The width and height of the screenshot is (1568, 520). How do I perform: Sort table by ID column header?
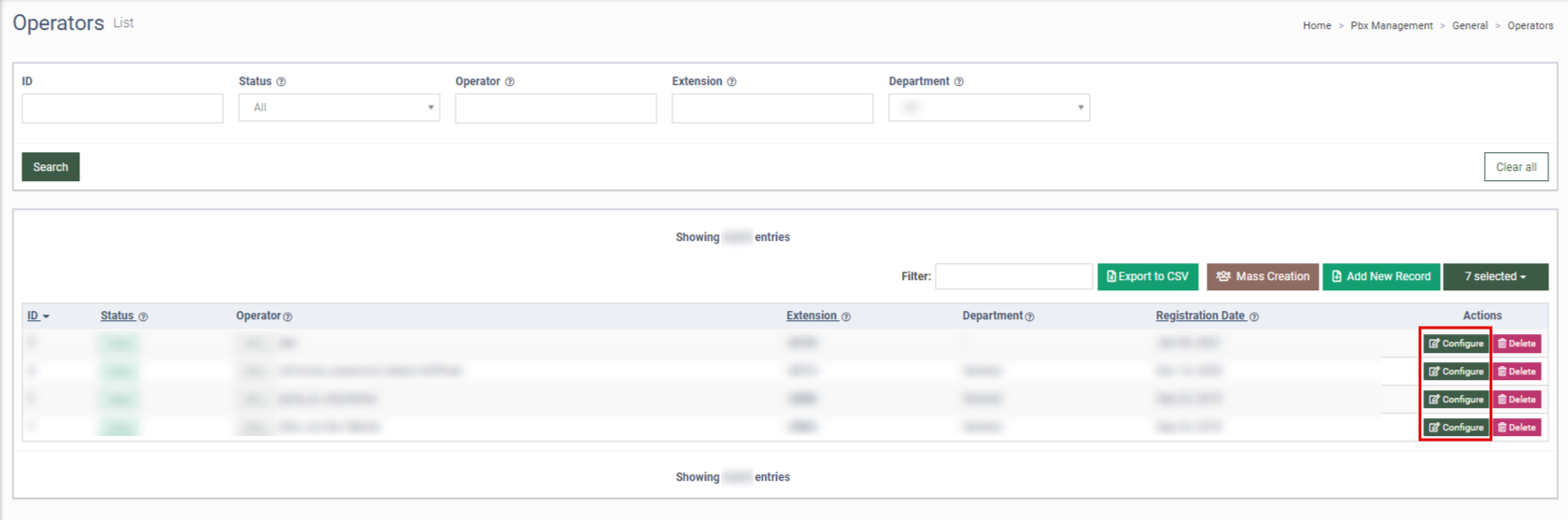tap(34, 316)
